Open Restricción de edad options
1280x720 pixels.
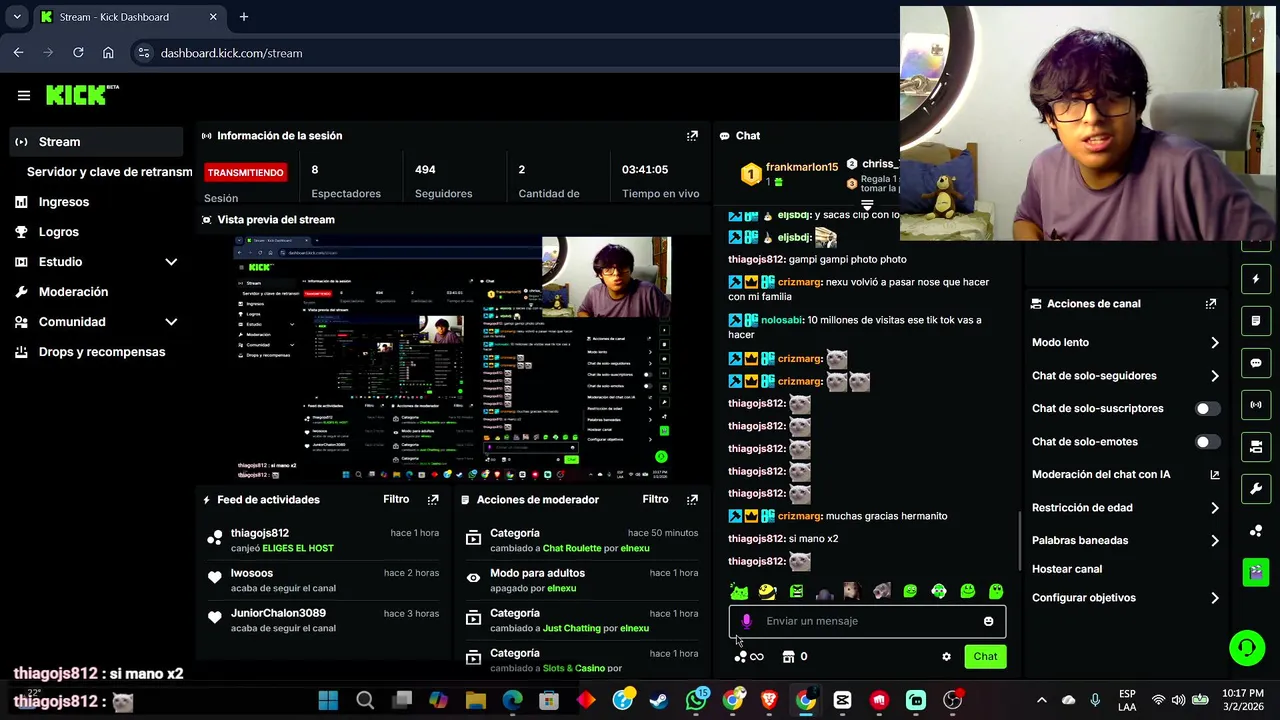[1125, 508]
